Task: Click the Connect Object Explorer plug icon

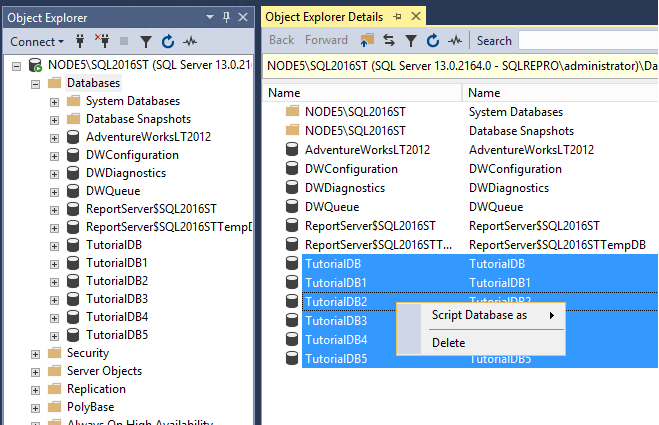Action: pos(82,42)
